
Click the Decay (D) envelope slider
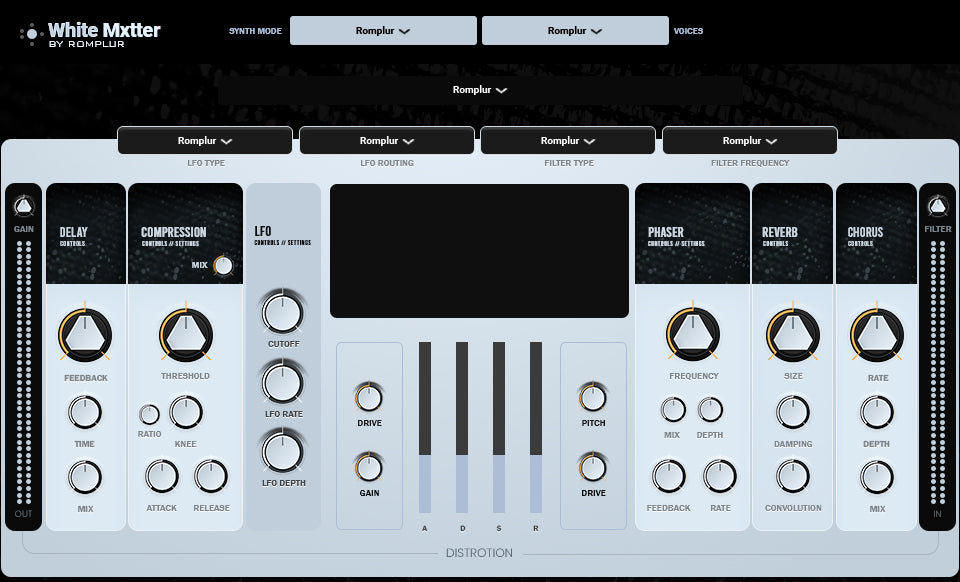[x=462, y=427]
